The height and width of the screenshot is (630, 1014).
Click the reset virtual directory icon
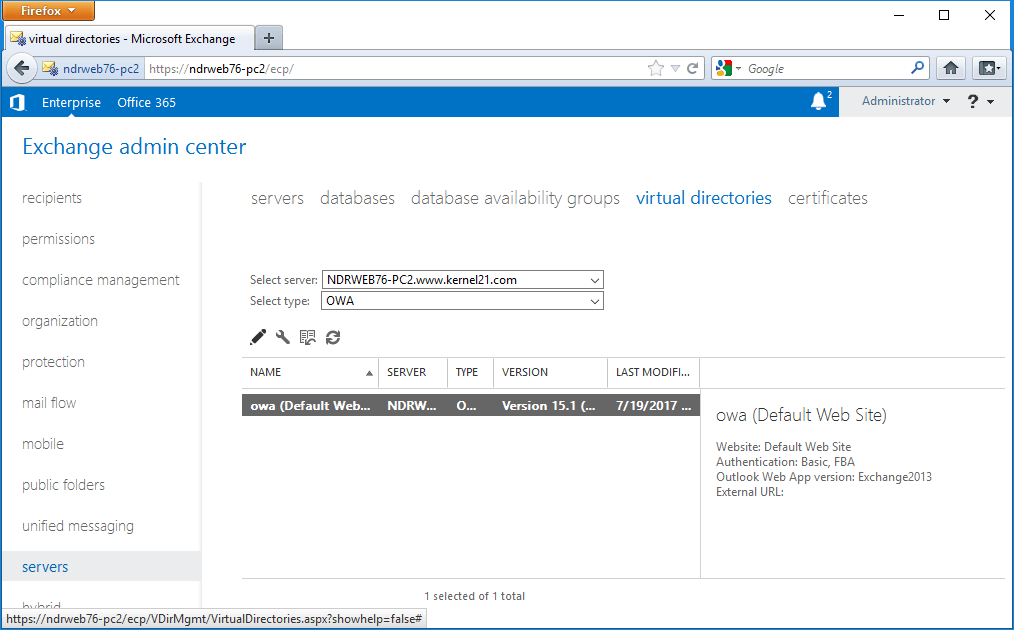(x=307, y=337)
